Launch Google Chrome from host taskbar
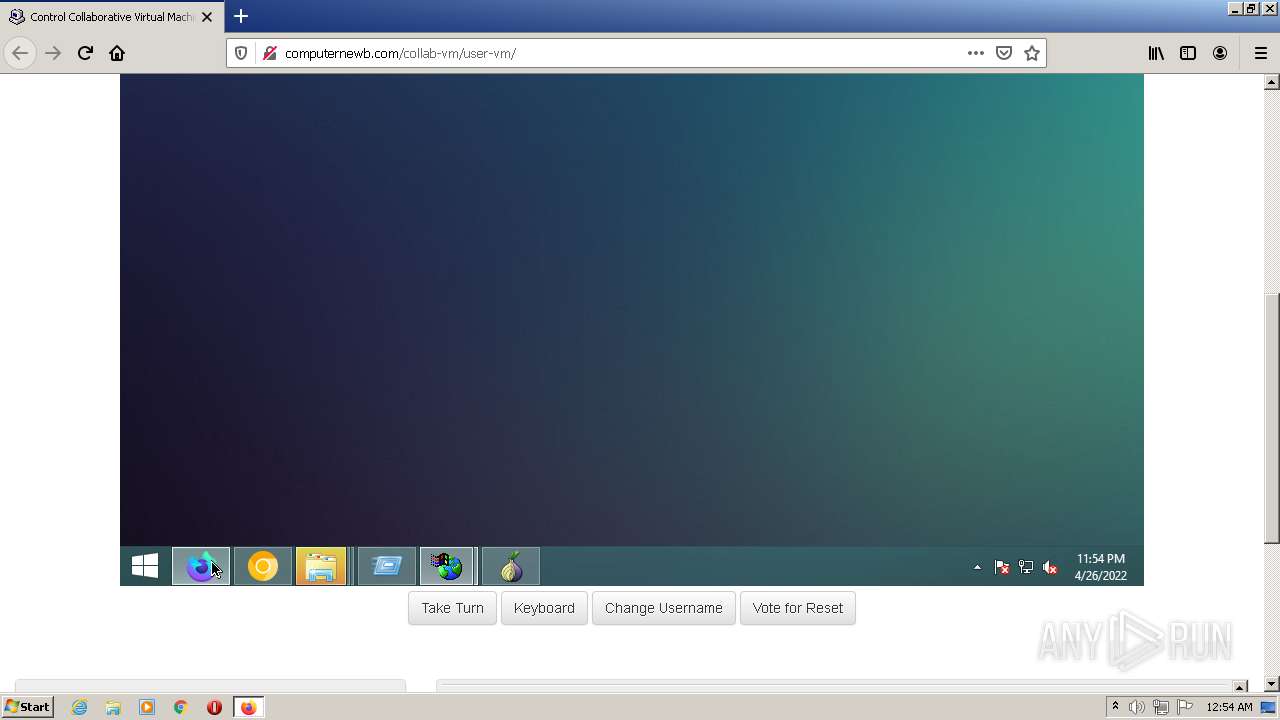This screenshot has height=720, width=1280. click(180, 707)
